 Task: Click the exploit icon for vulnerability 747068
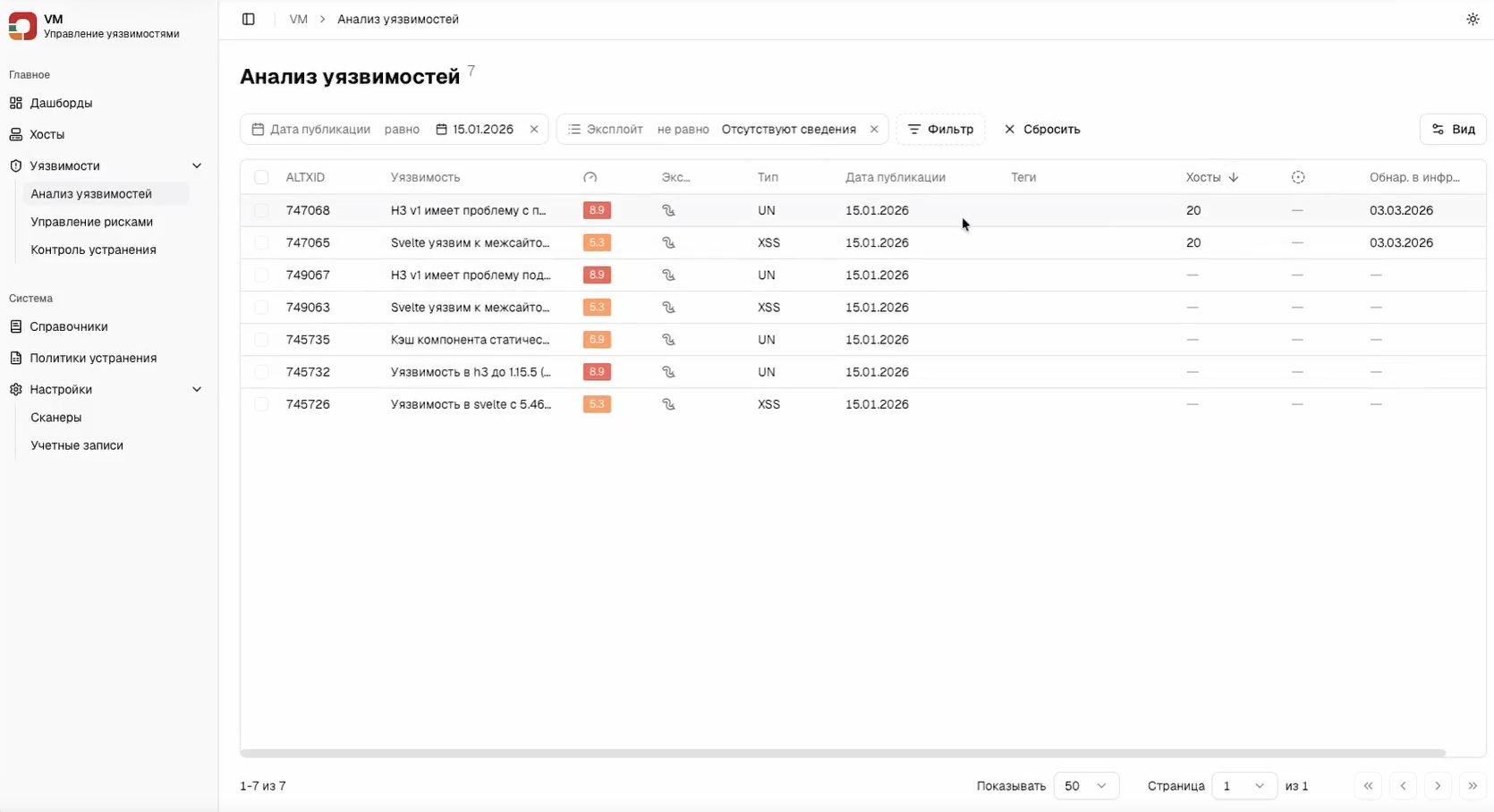[668, 211]
